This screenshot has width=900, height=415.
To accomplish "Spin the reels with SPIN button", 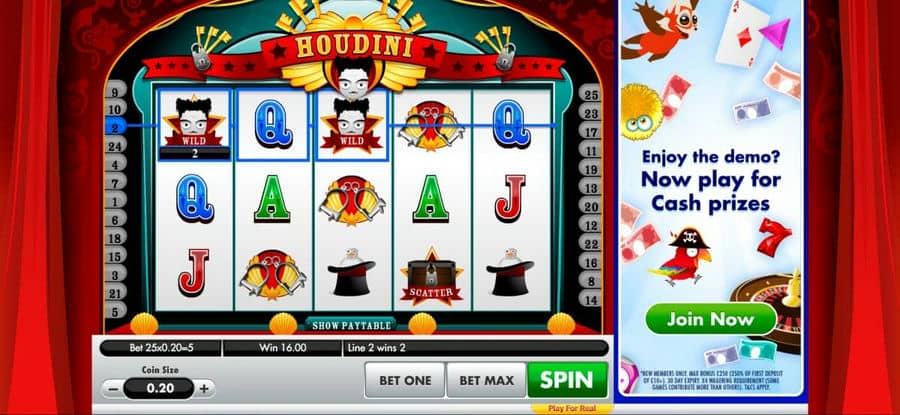I will (567, 379).
